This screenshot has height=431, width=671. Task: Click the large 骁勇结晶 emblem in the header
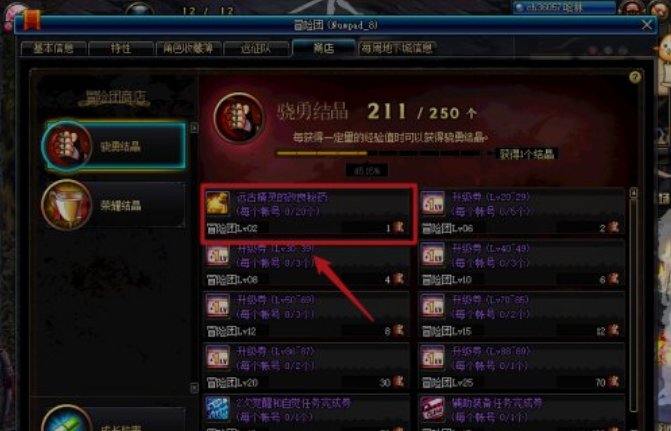239,118
